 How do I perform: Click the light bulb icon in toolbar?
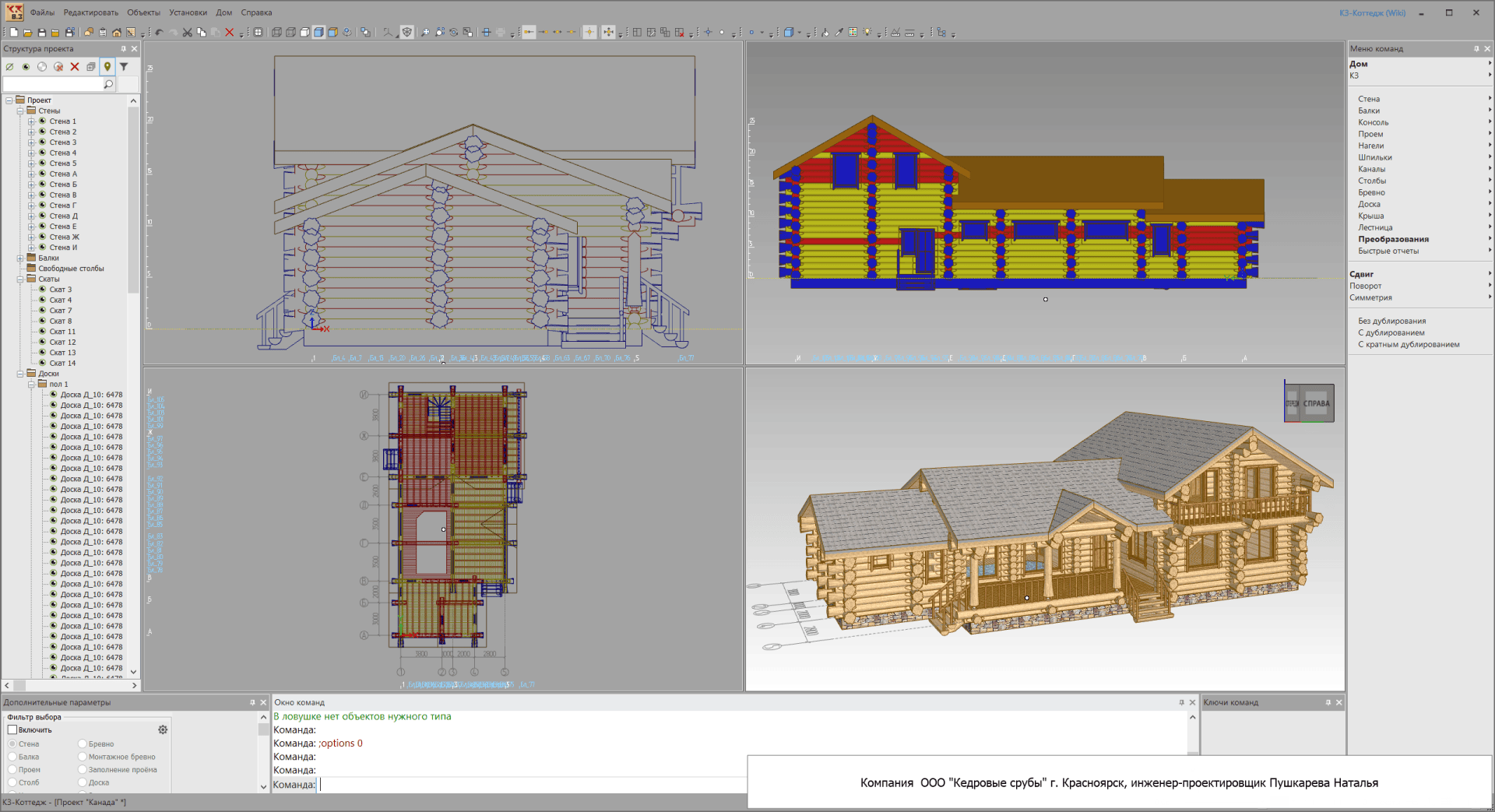[x=867, y=33]
